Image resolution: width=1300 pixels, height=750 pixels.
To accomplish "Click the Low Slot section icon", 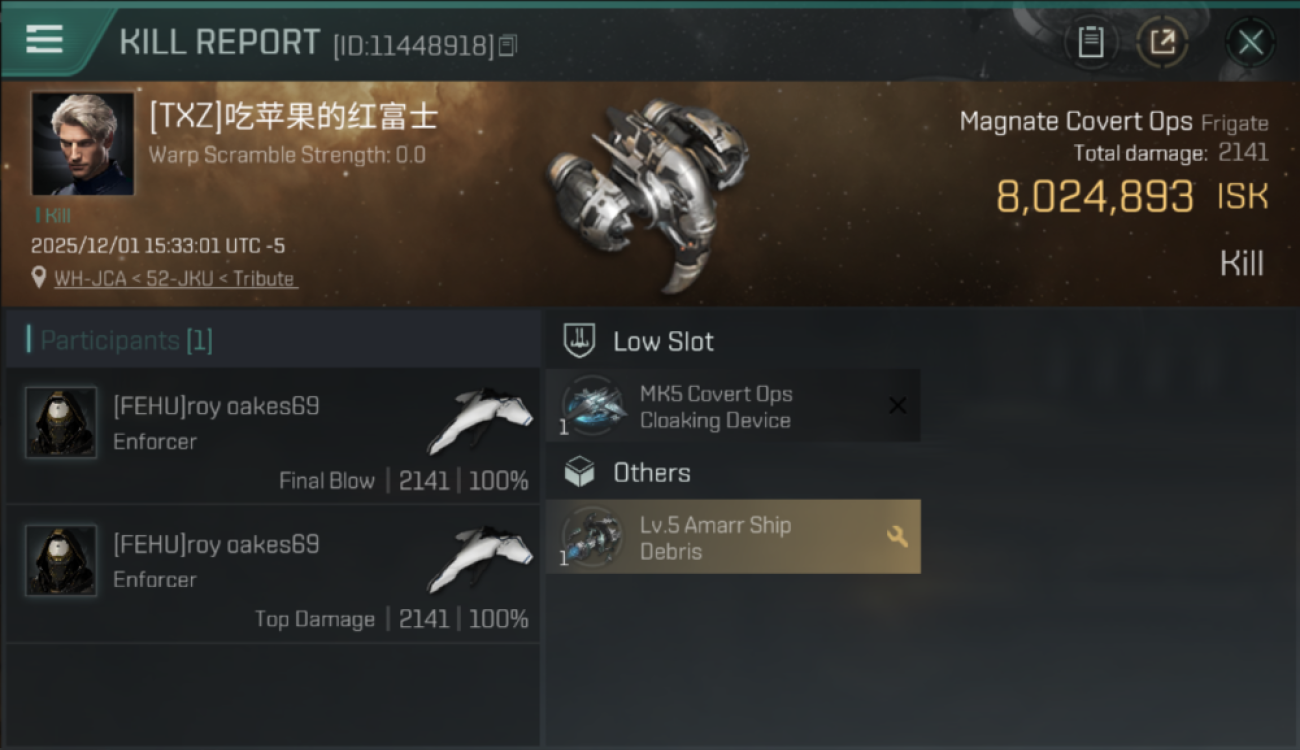I will click(x=580, y=341).
